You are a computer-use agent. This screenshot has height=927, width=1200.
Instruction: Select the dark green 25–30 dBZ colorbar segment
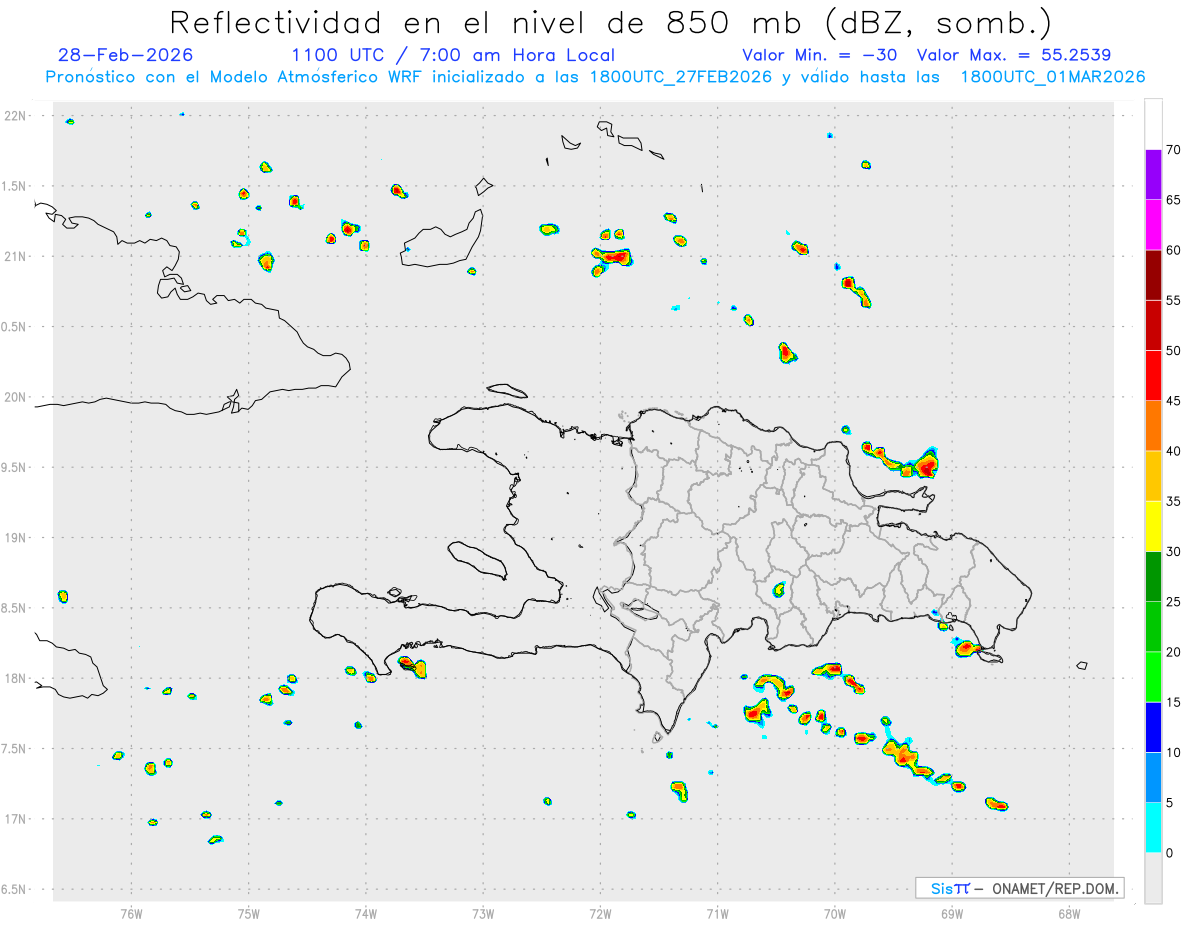1153,576
